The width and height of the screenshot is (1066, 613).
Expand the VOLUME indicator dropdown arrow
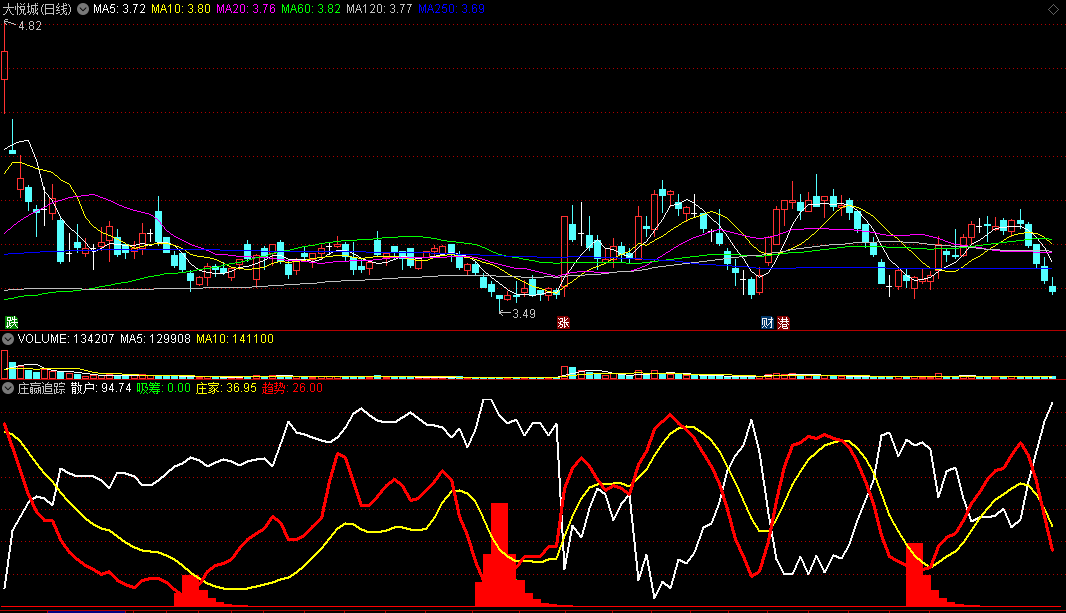point(8,338)
